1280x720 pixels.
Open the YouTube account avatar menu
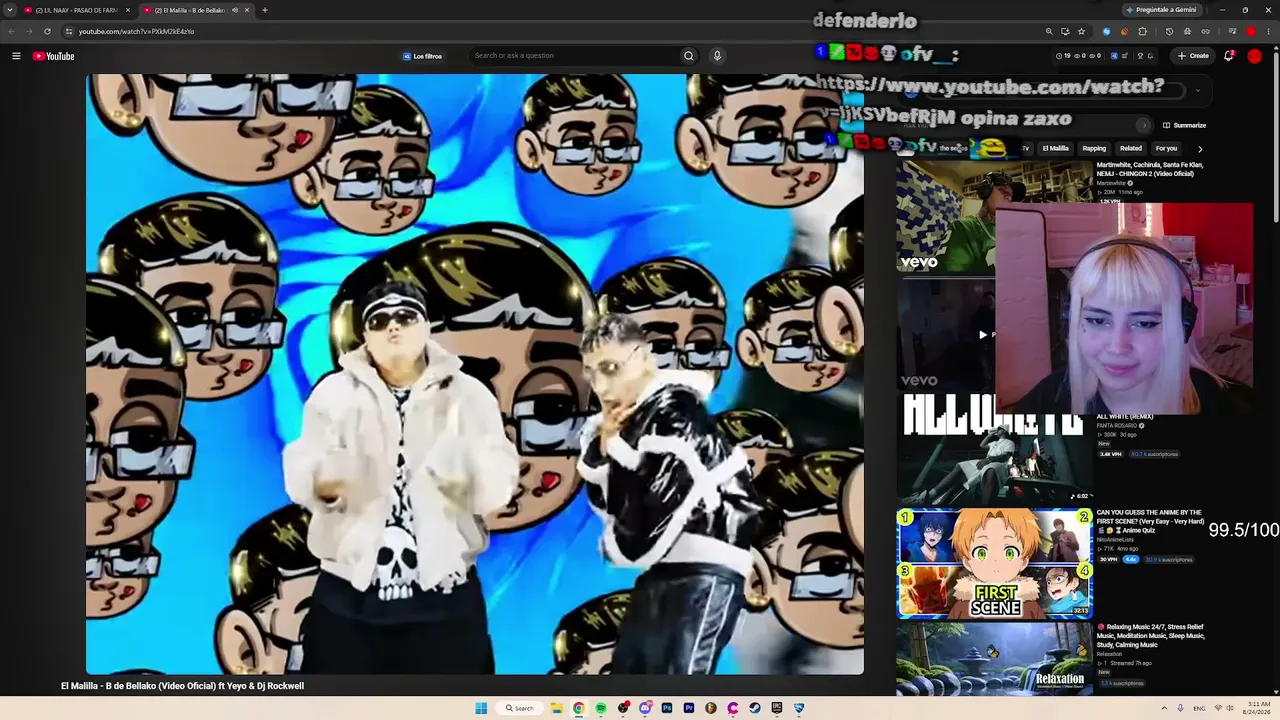[1255, 56]
